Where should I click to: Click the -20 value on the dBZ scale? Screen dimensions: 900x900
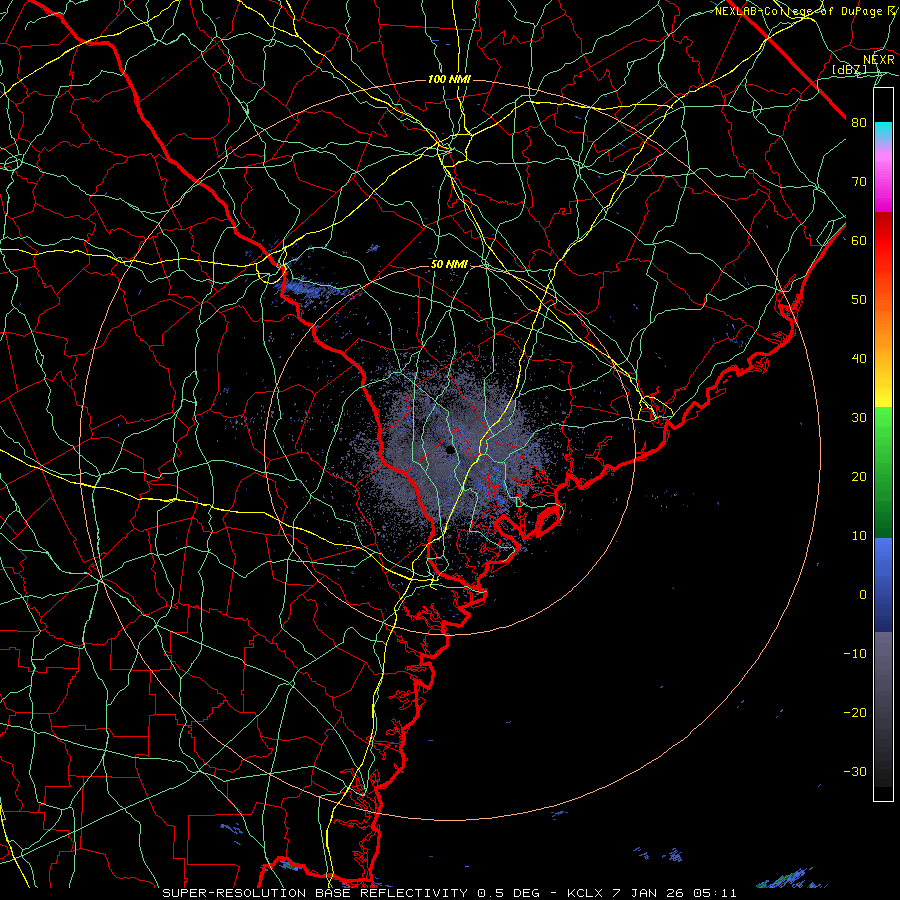click(x=855, y=712)
